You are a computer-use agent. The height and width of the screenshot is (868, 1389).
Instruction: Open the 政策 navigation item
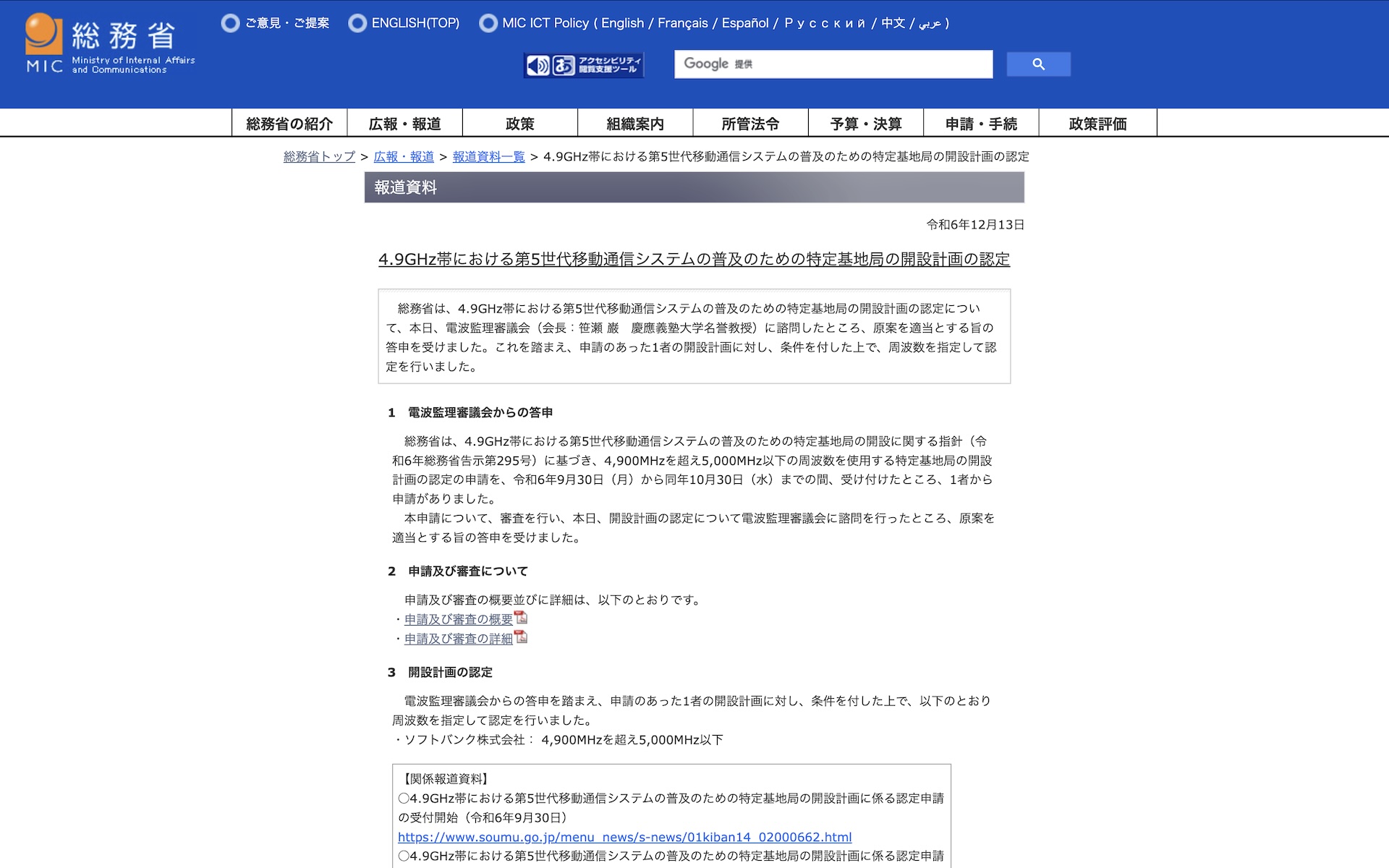[x=520, y=123]
